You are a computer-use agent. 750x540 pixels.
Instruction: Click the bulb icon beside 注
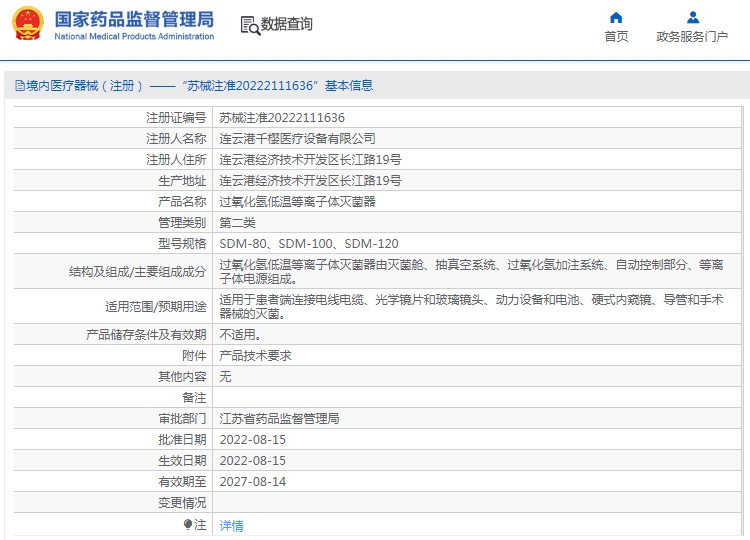coord(187,524)
